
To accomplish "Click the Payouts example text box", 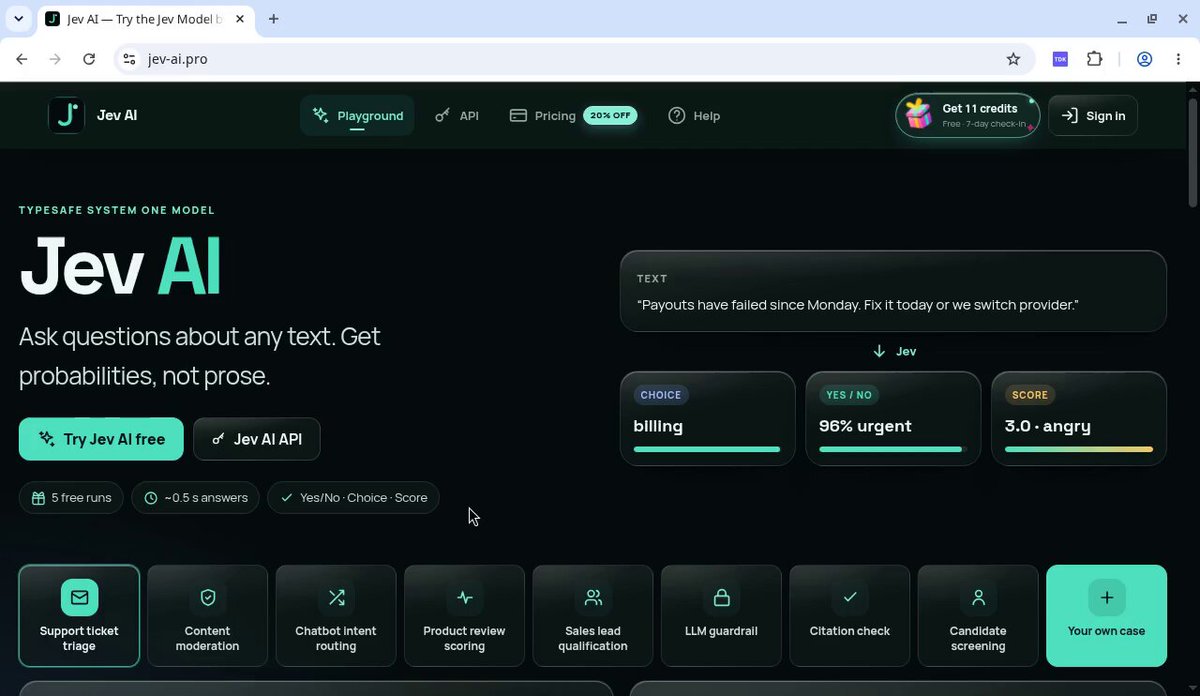I will tap(893, 291).
